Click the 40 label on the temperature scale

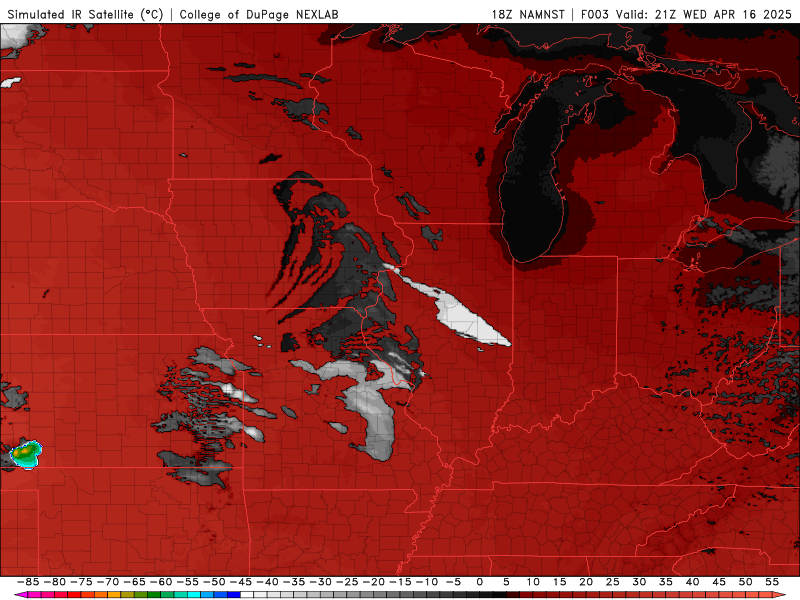click(692, 582)
